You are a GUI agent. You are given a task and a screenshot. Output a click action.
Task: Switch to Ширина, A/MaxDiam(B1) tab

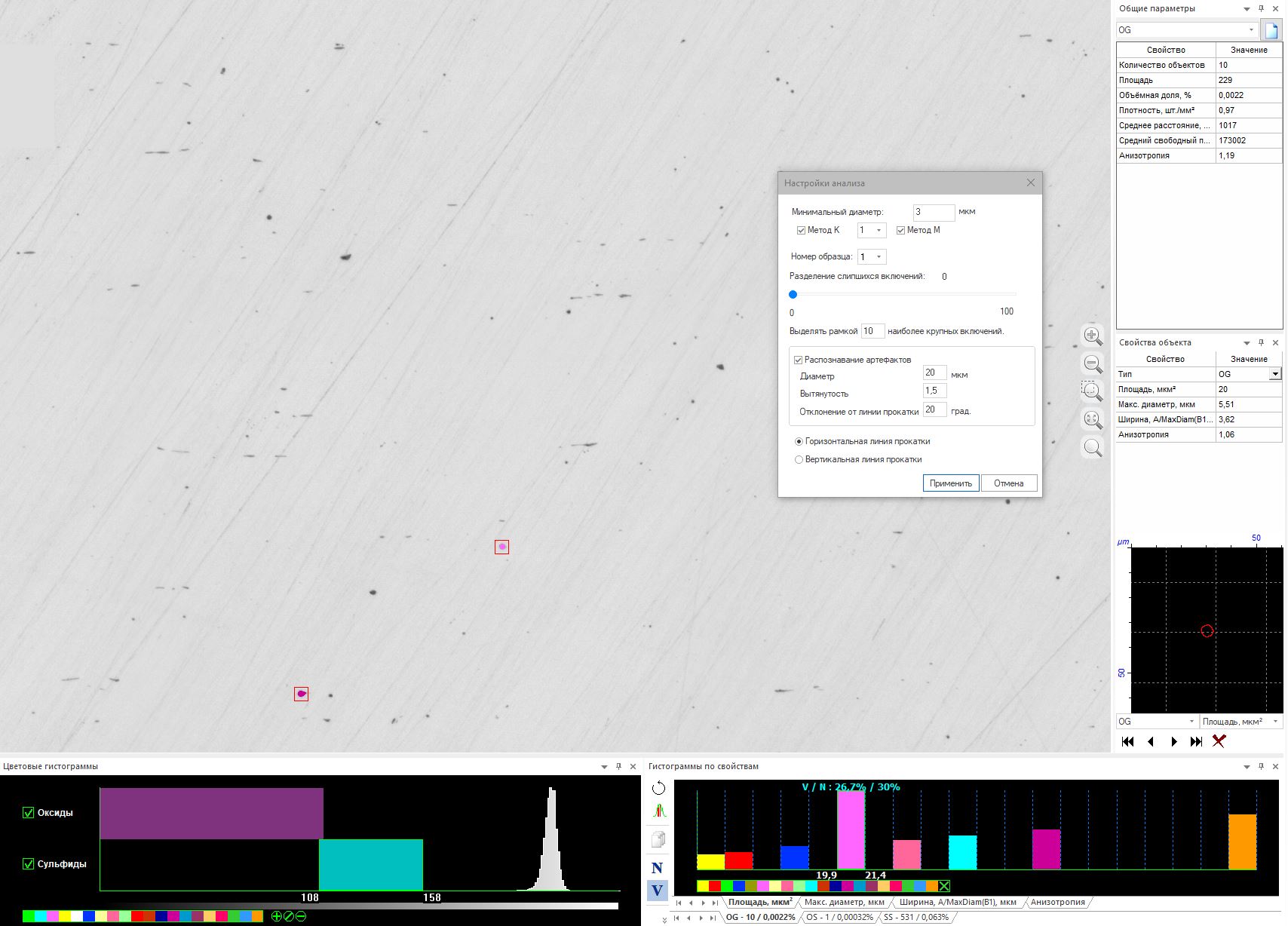[x=958, y=902]
